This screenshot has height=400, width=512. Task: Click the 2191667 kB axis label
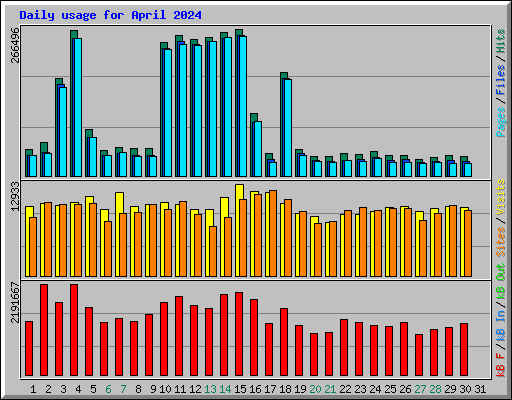[x=15, y=303]
